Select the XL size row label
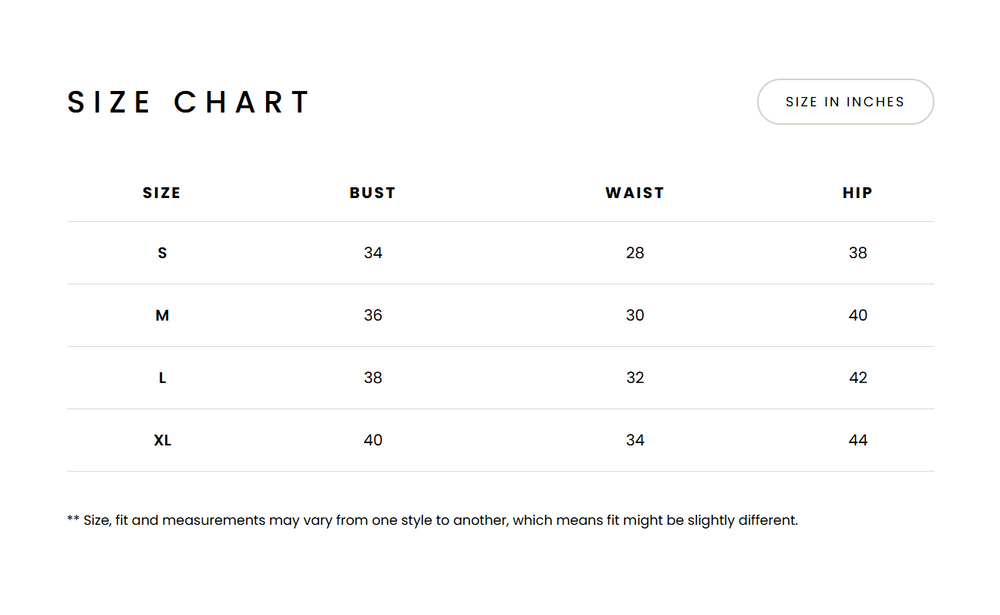The image size is (1000, 615). tap(162, 440)
